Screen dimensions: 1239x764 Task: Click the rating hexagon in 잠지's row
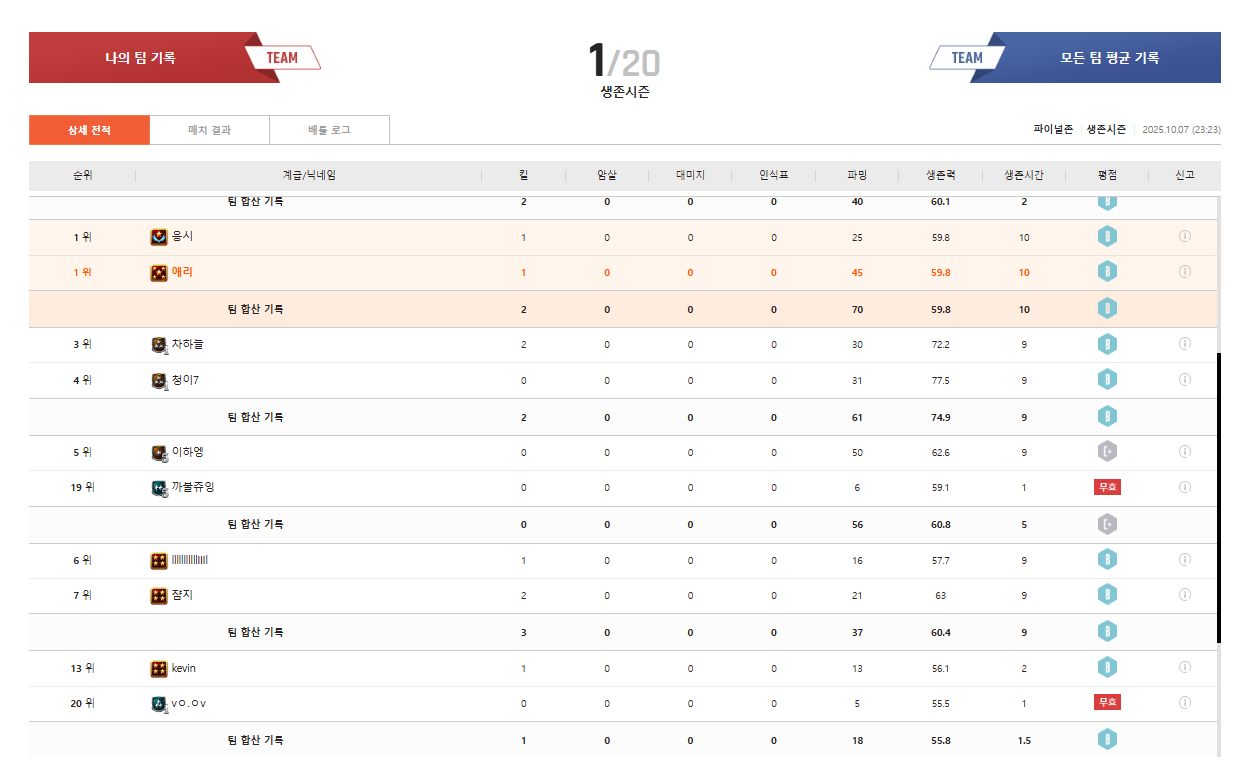pos(1107,595)
